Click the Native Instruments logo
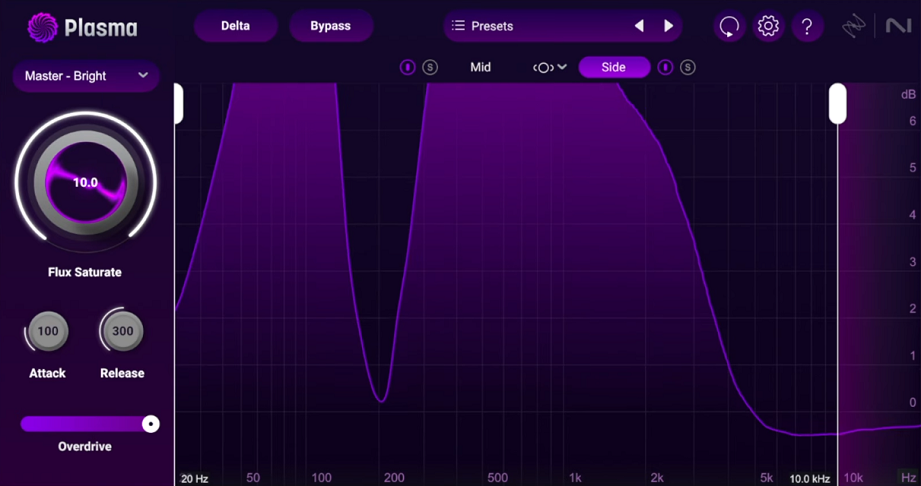This screenshot has width=921, height=486. coord(898,26)
